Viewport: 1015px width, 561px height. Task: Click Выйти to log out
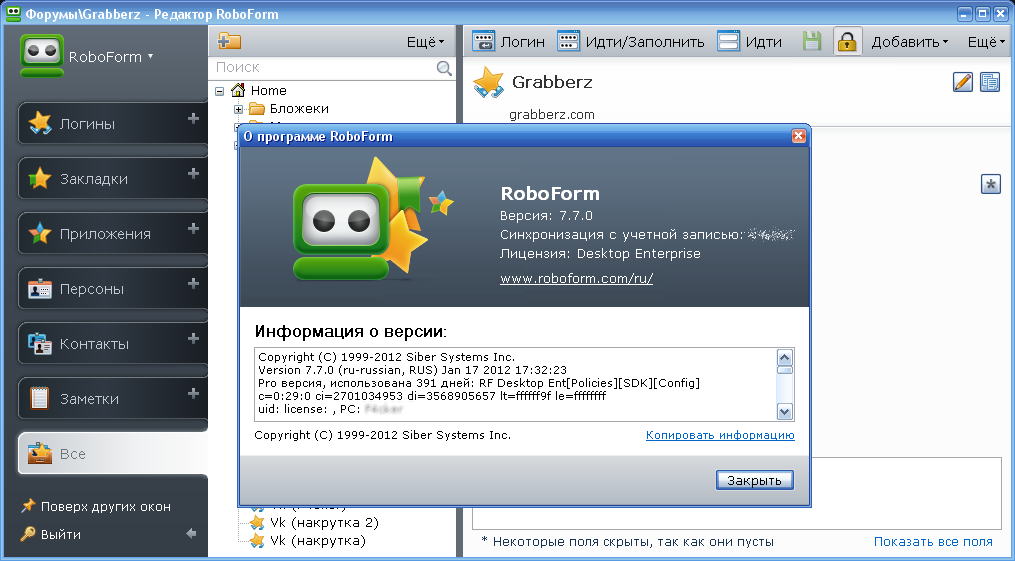tap(51, 534)
